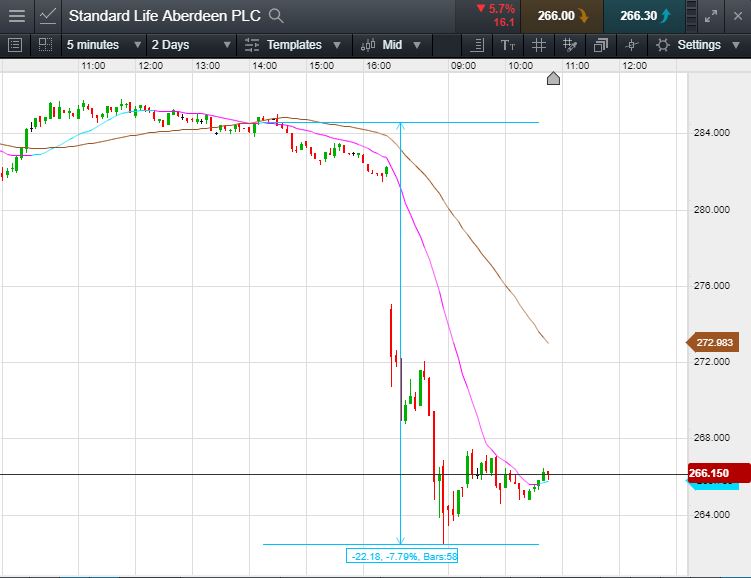Screen dimensions: 751x578
Task: Open the Mid price type dropdown
Action: (391, 45)
